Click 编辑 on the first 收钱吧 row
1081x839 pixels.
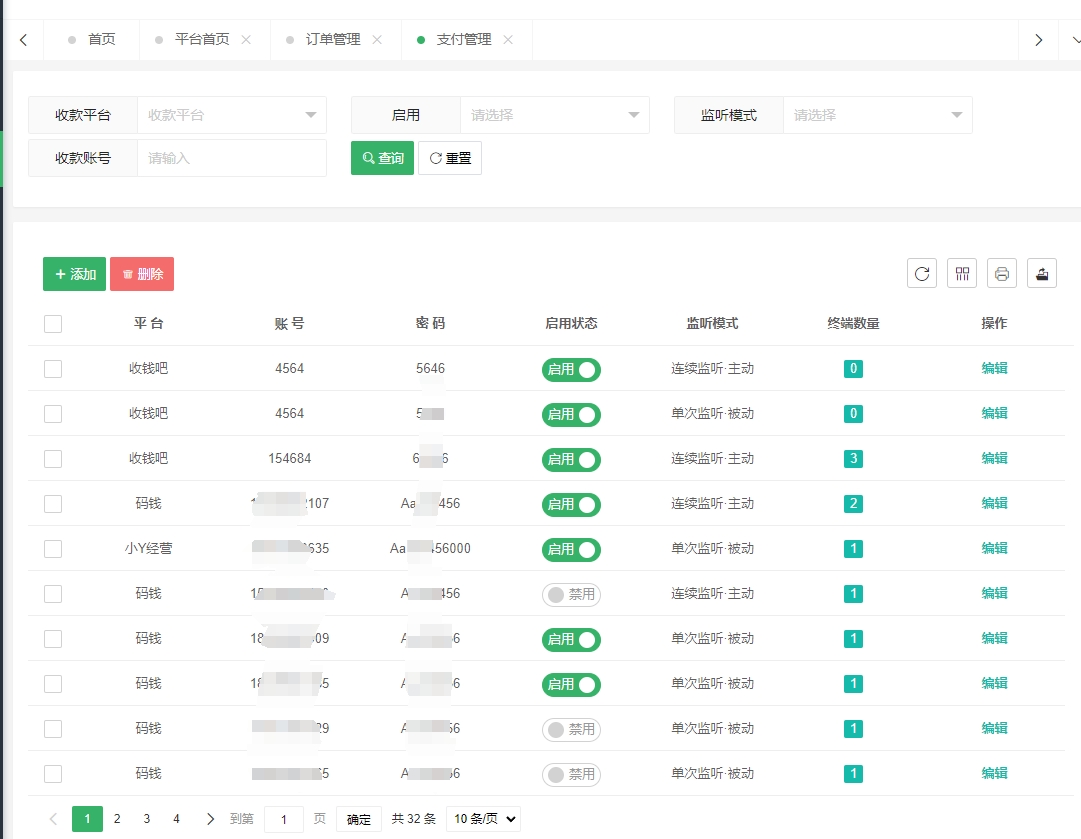click(x=994, y=368)
